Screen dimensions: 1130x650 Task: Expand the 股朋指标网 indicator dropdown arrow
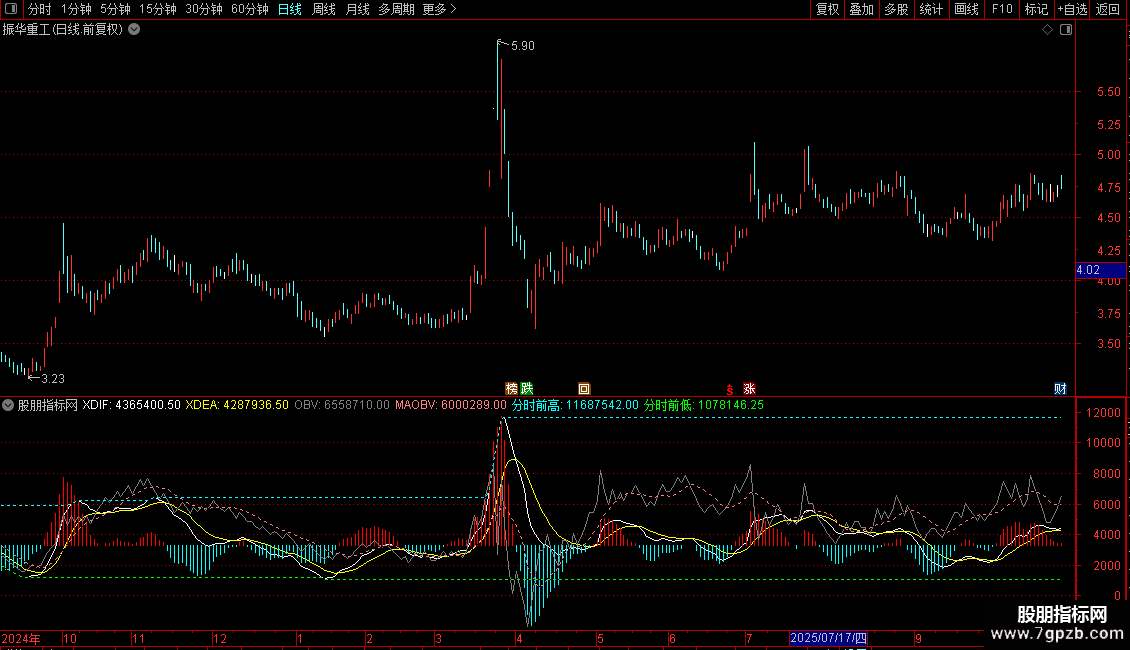pyautogui.click(x=9, y=405)
